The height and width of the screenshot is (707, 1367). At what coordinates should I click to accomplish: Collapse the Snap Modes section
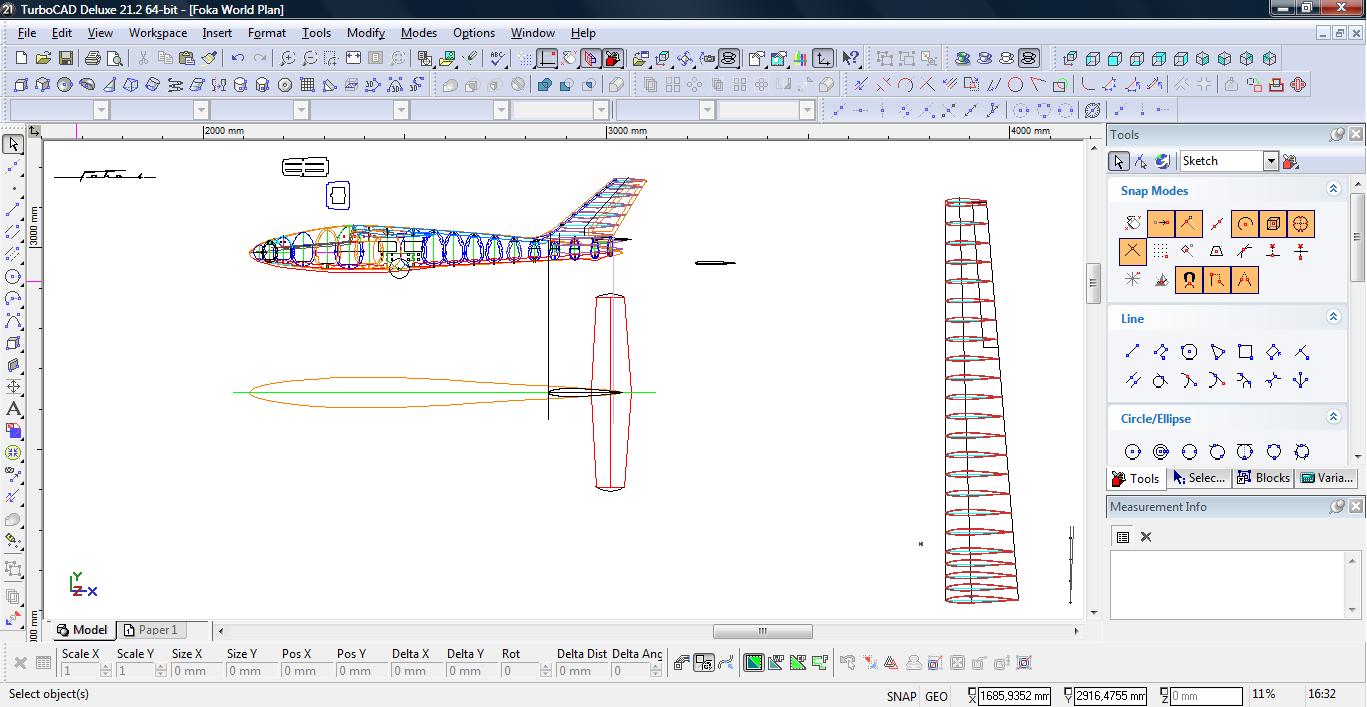pos(1333,189)
